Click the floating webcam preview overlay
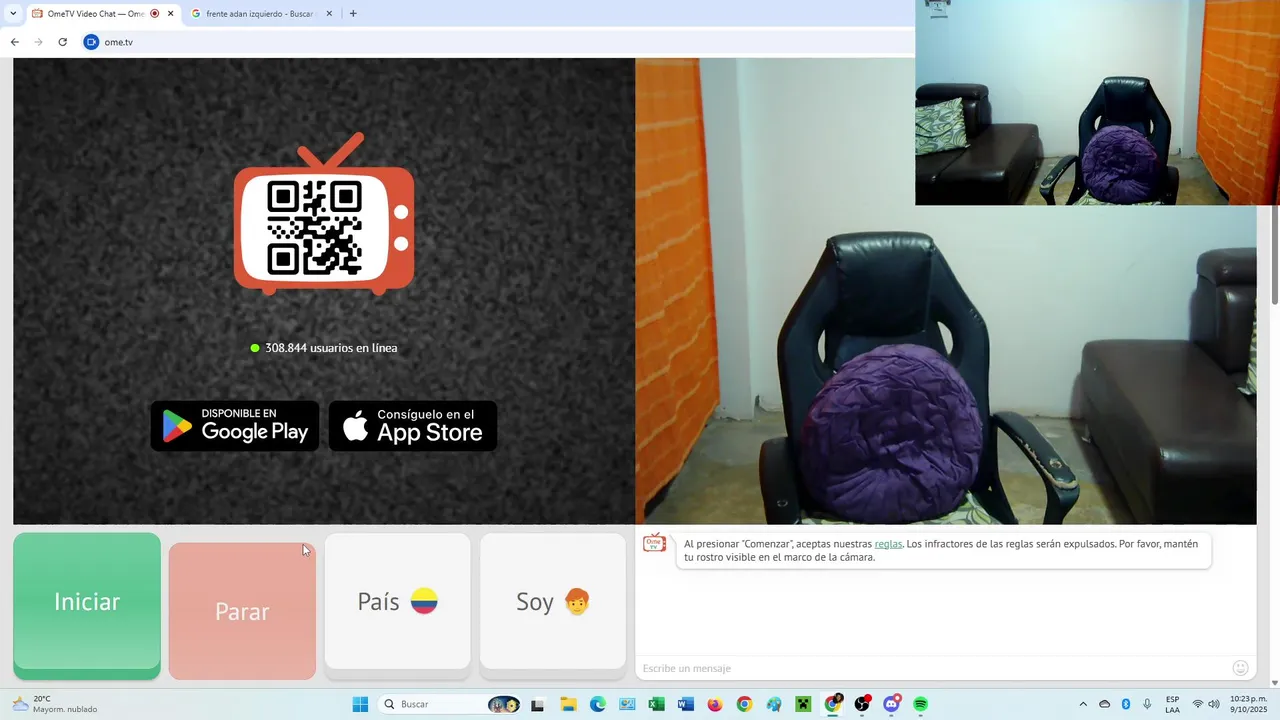The height and width of the screenshot is (720, 1280). (x=1097, y=102)
